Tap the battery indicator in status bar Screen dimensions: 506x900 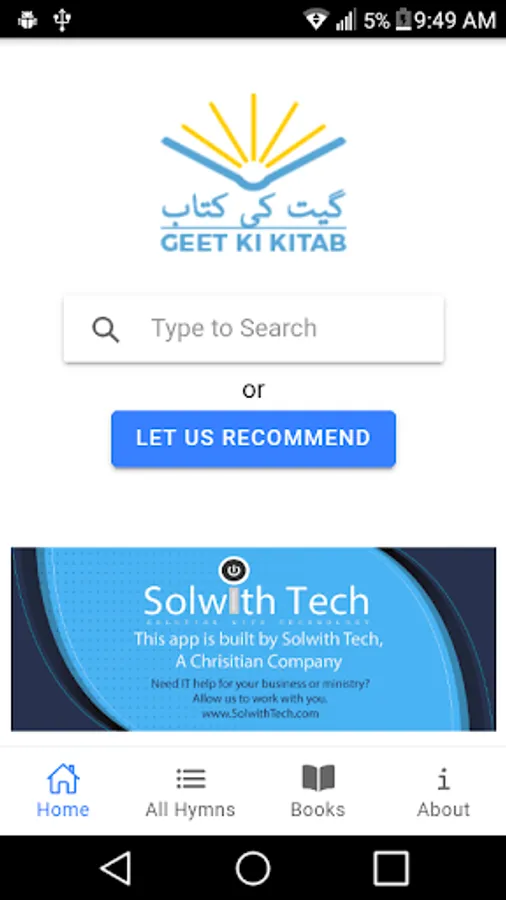pos(404,20)
